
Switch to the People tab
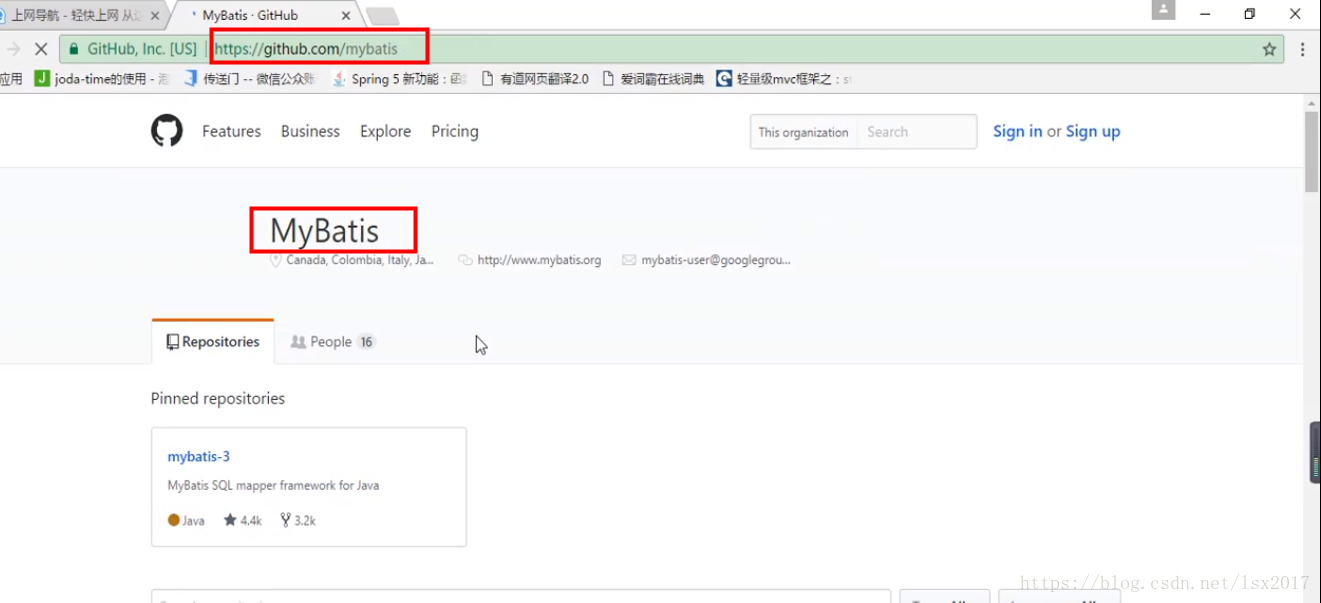[x=331, y=342]
